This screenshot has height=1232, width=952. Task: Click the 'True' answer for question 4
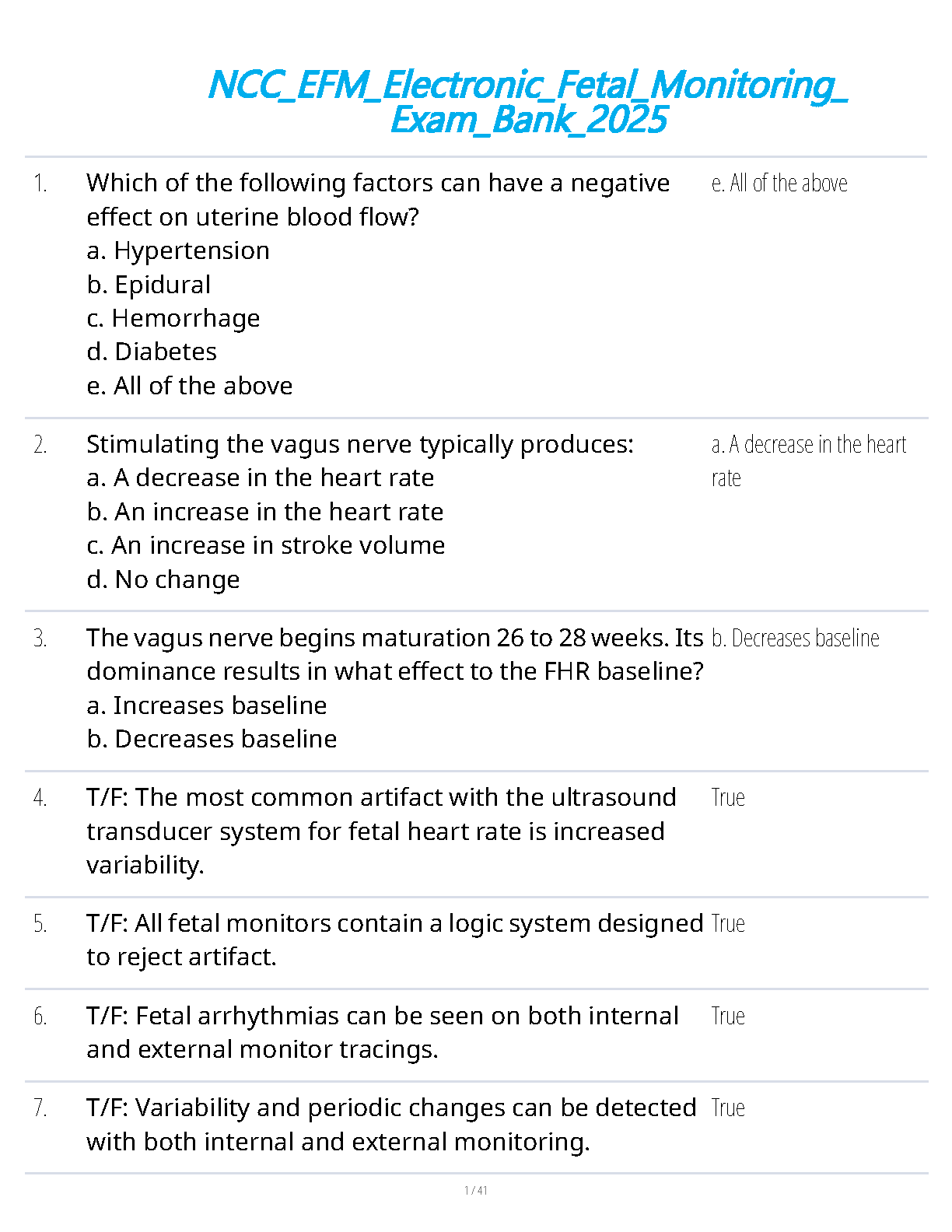(x=728, y=798)
